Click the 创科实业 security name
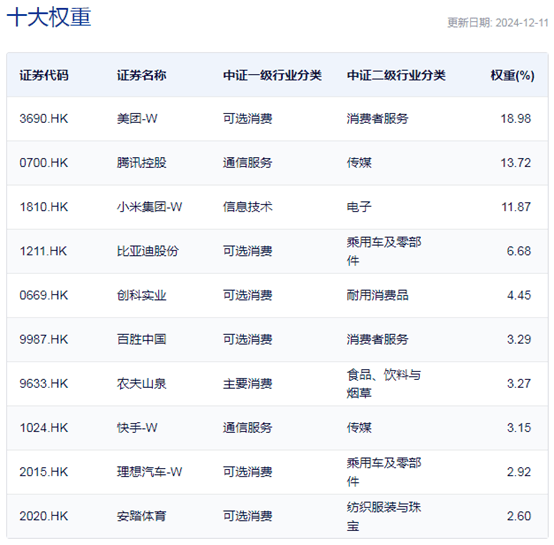554x545 pixels. tap(141, 295)
